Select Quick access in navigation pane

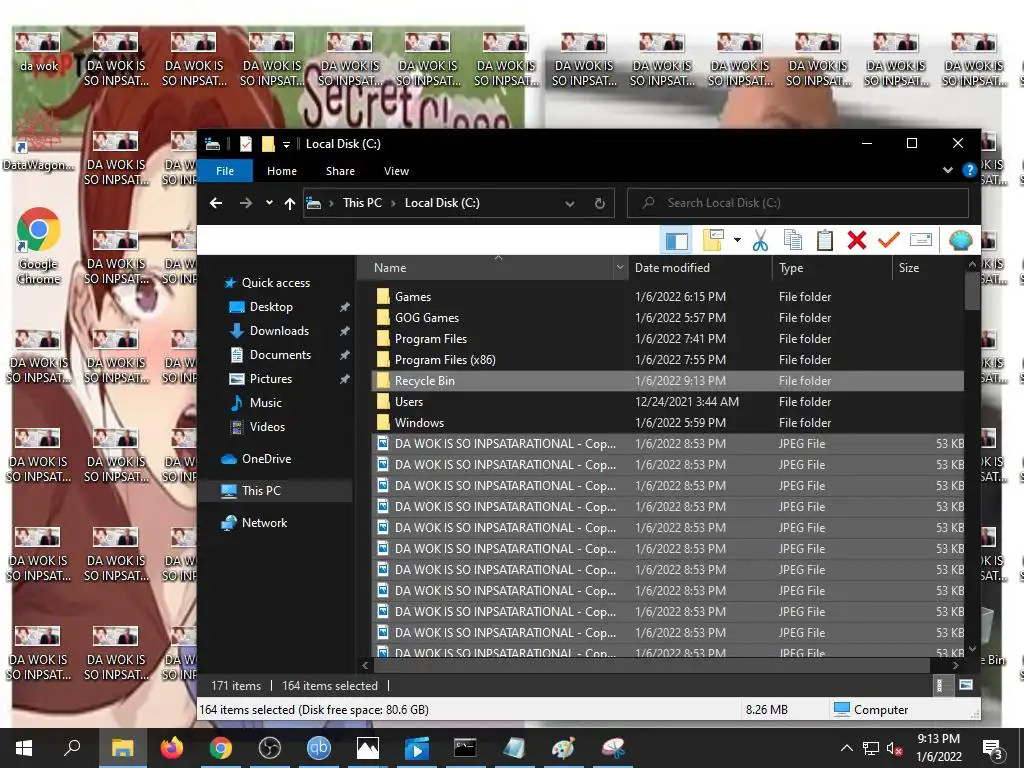pos(276,283)
